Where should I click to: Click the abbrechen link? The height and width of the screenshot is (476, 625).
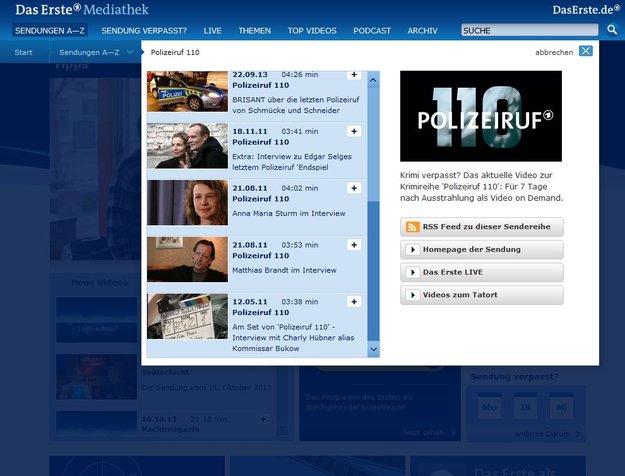click(x=554, y=52)
